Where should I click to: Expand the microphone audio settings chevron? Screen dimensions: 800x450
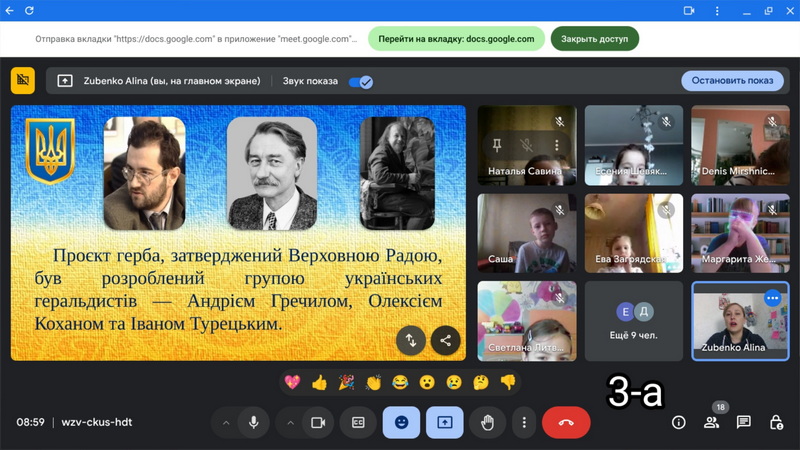(x=226, y=423)
